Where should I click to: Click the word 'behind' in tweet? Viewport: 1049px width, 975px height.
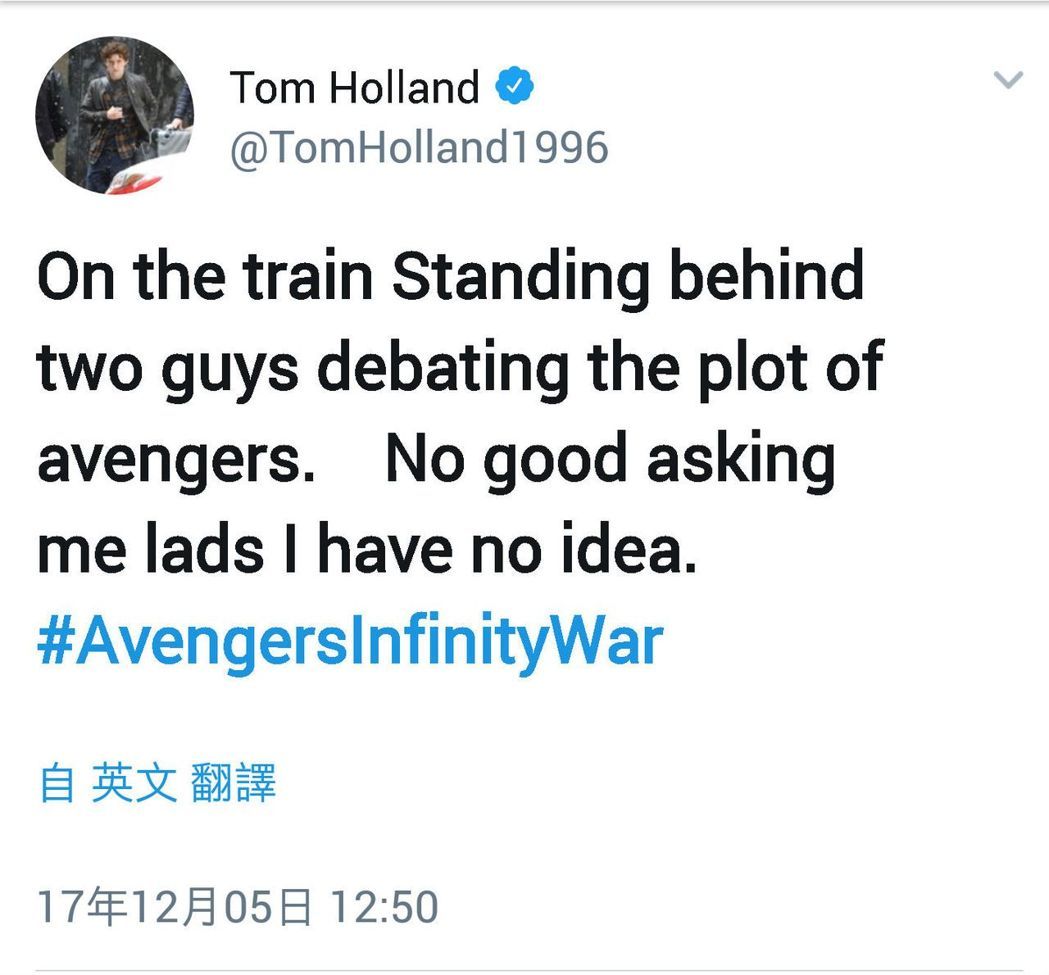(767, 274)
